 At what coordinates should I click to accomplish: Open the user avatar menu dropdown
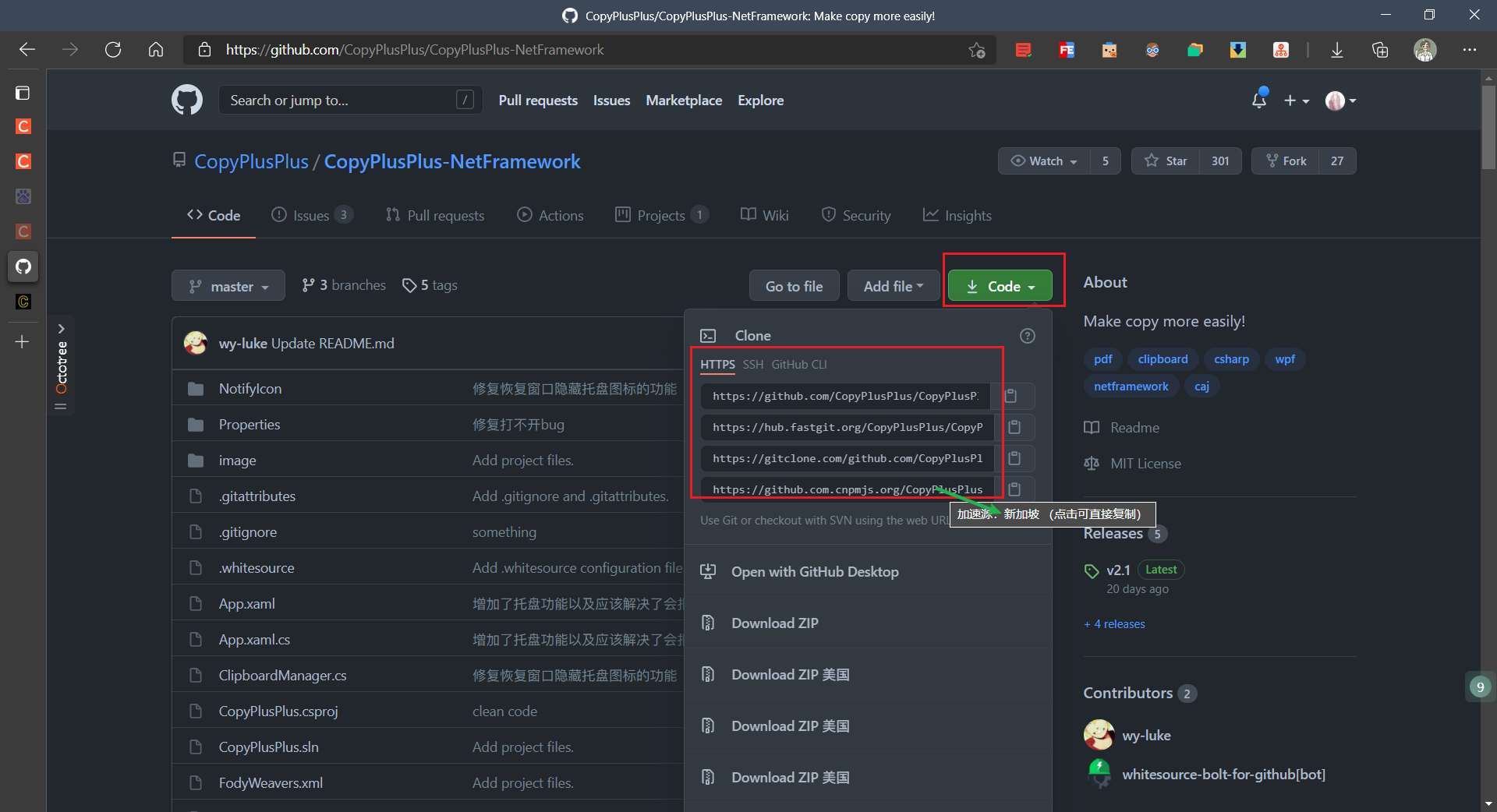click(1341, 101)
